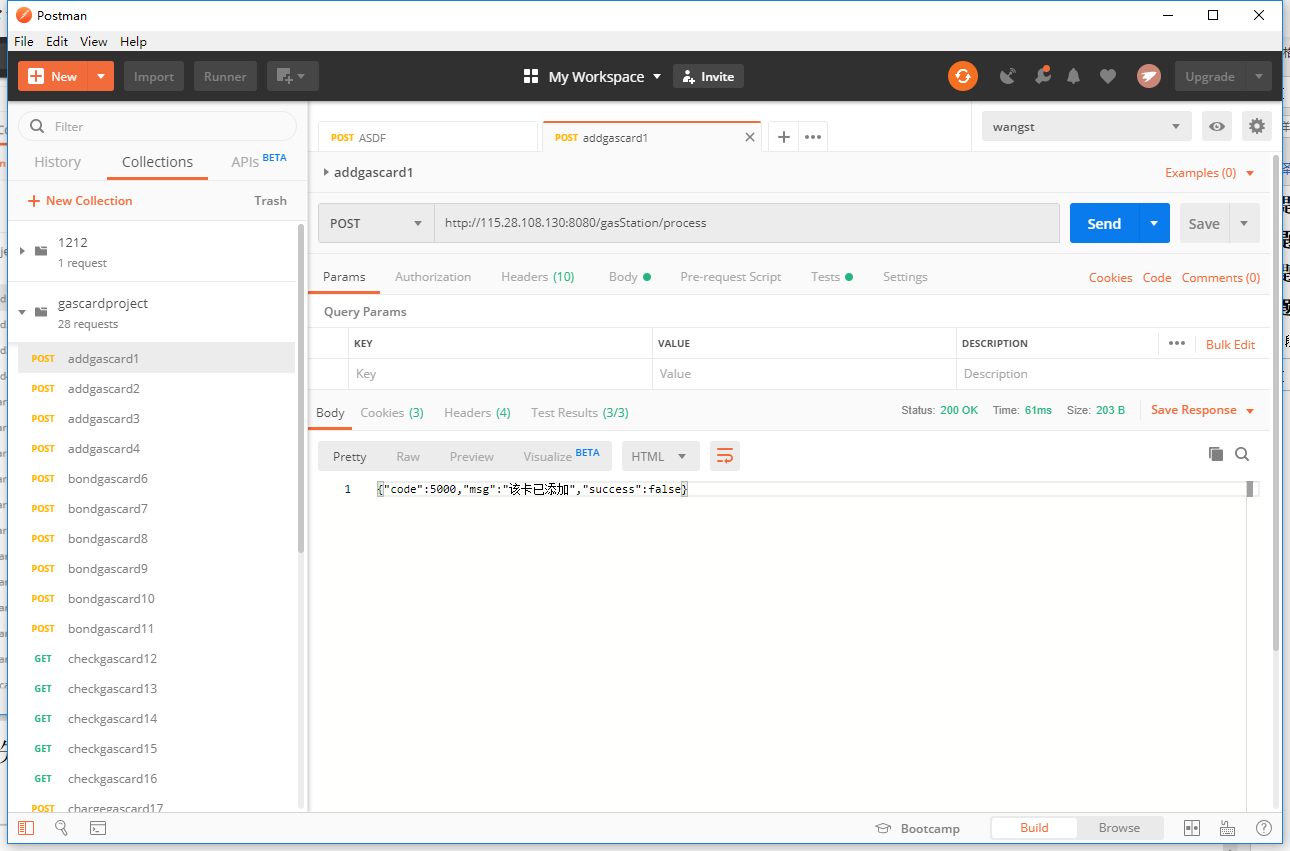This screenshot has width=1290, height=851.
Task: Open the New button dropdown arrow
Action: [x=101, y=76]
